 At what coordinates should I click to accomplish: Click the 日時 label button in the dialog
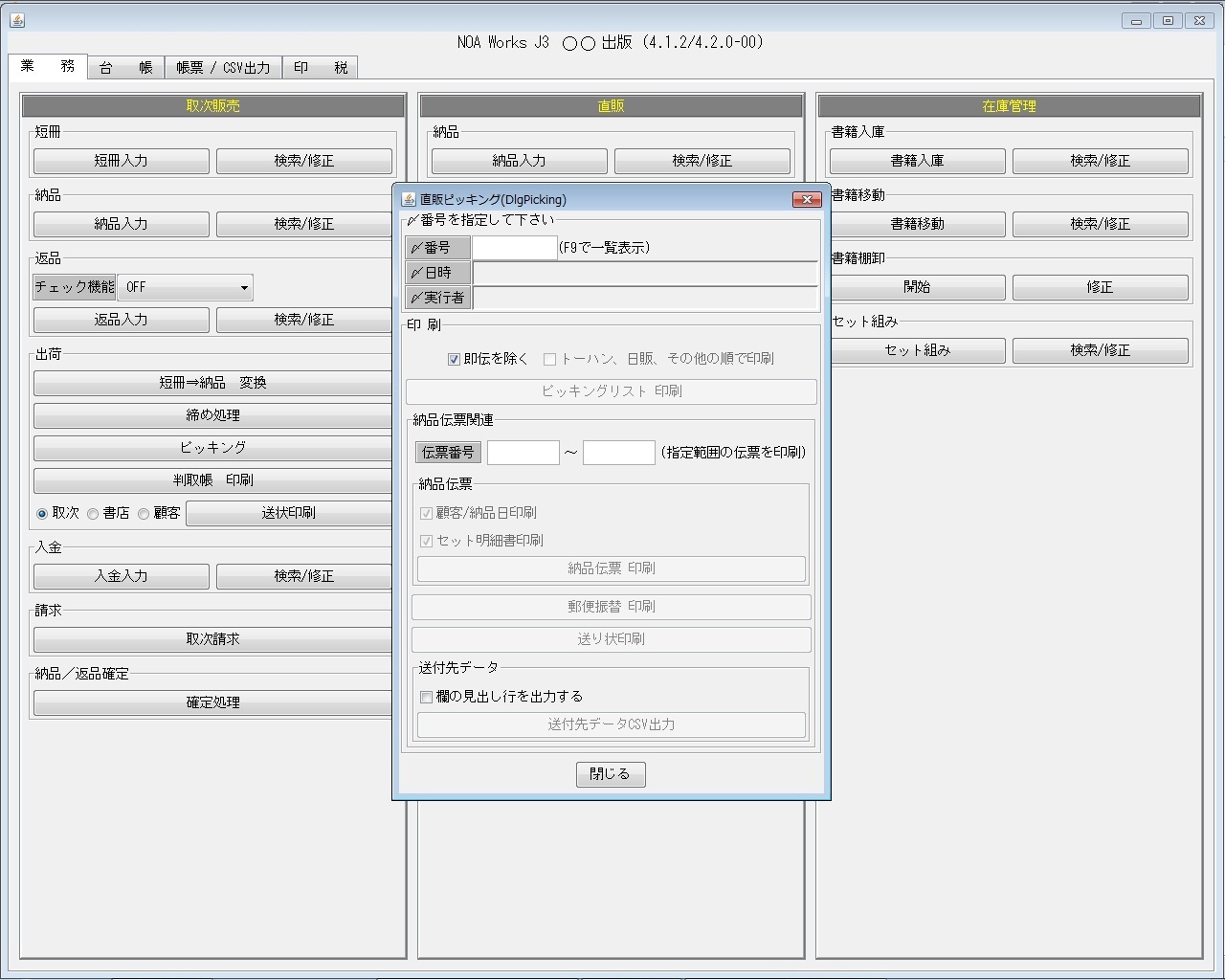(437, 273)
